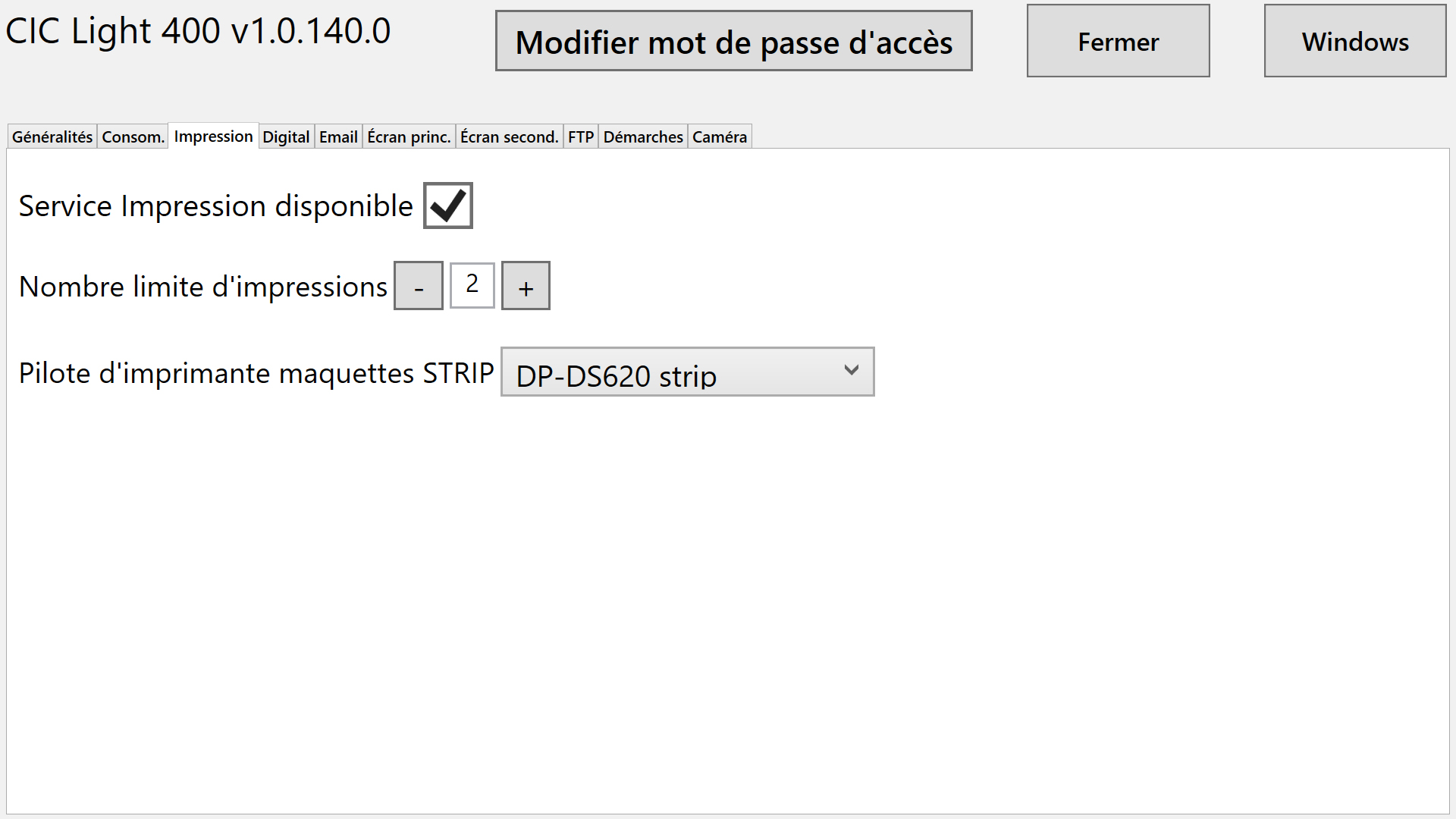Open the Email tab

tap(338, 137)
